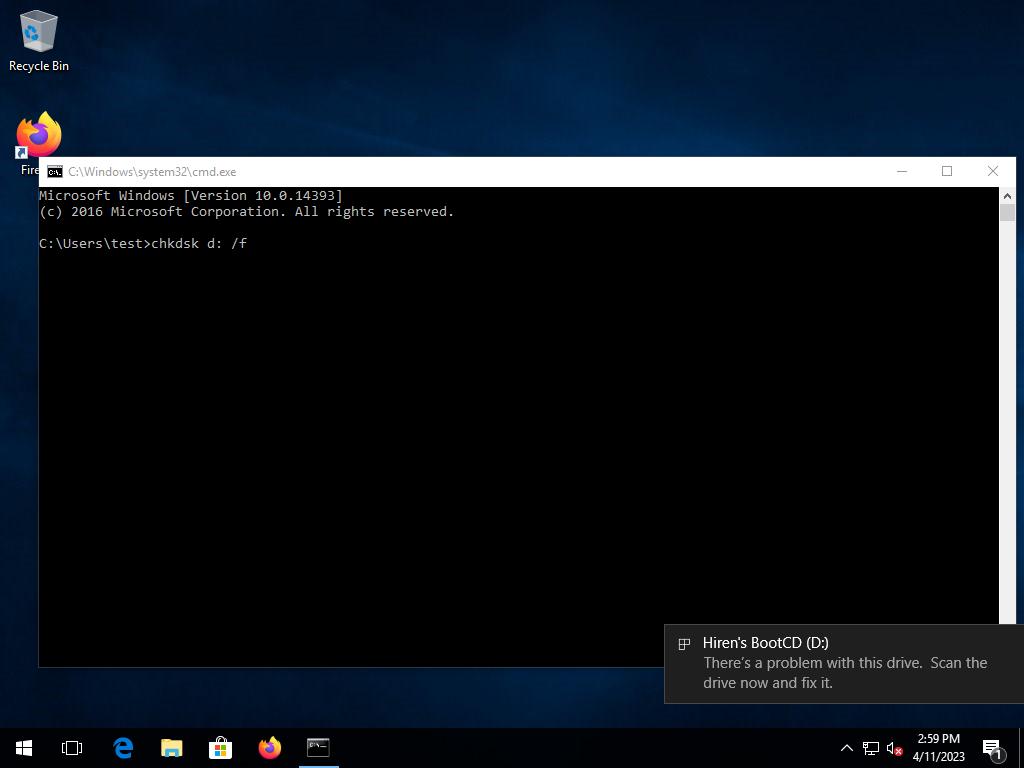Open the clock showing 2:59 PM
The image size is (1024, 768).
click(x=938, y=748)
